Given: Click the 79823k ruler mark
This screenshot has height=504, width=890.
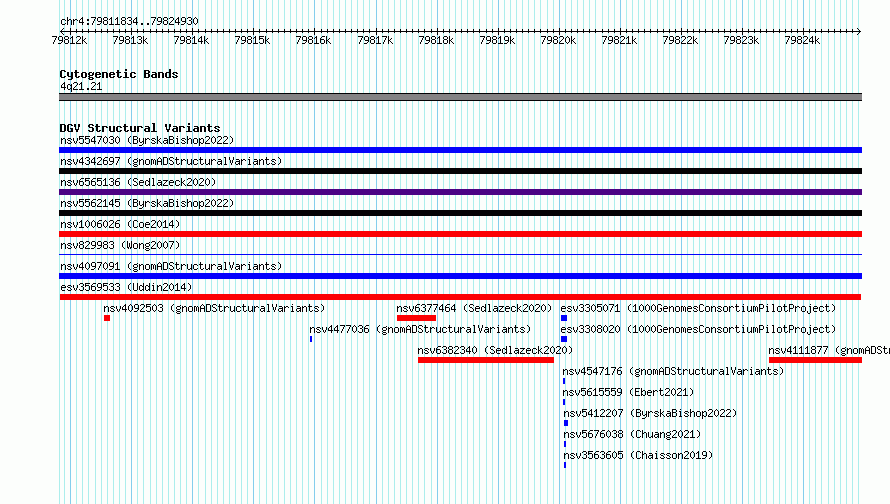Looking at the screenshot, I should (741, 40).
